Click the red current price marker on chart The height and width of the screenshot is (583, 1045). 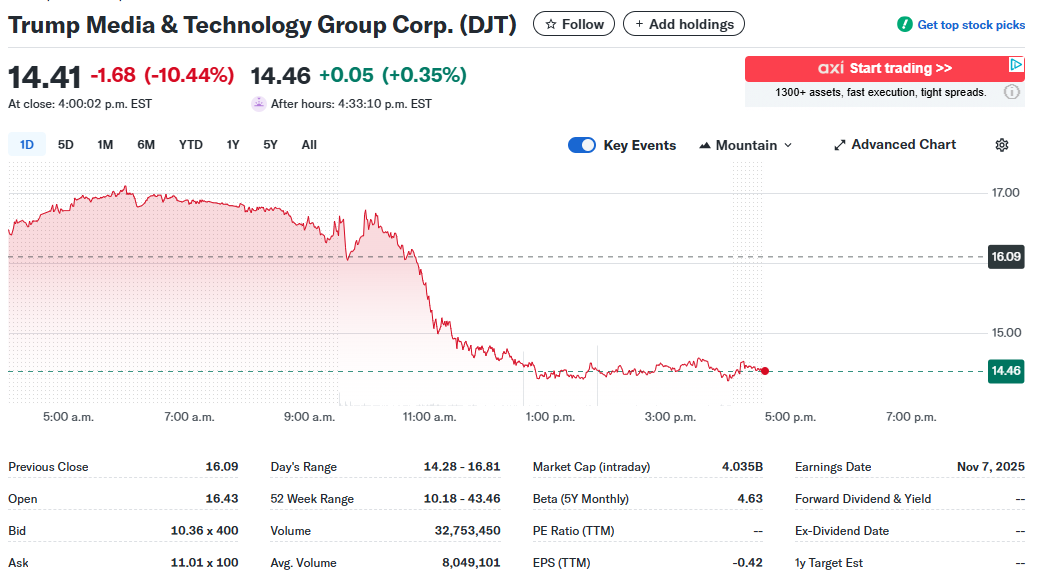[765, 371]
